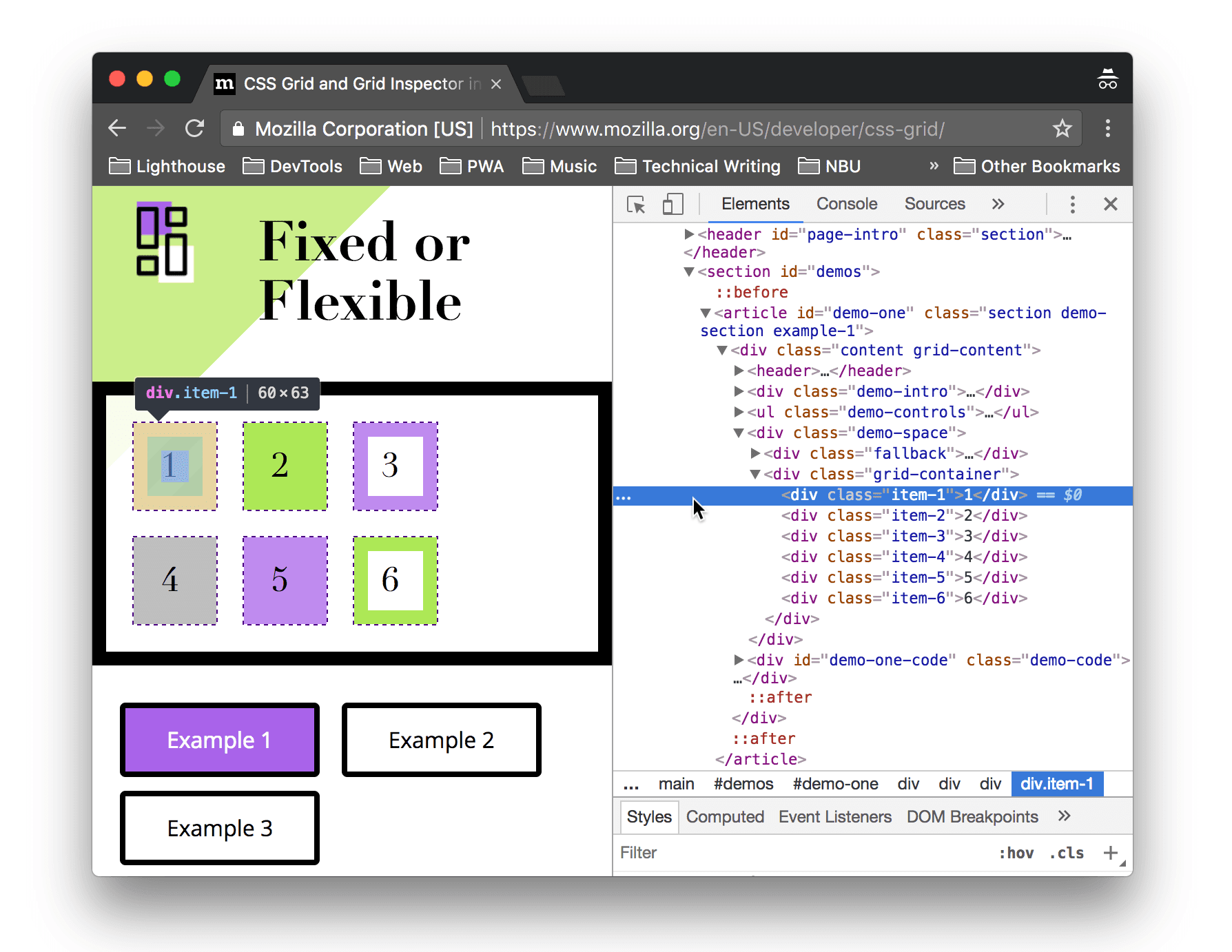The width and height of the screenshot is (1232, 952).
Task: Toggle the device emulation toolbar
Action: coord(673,204)
